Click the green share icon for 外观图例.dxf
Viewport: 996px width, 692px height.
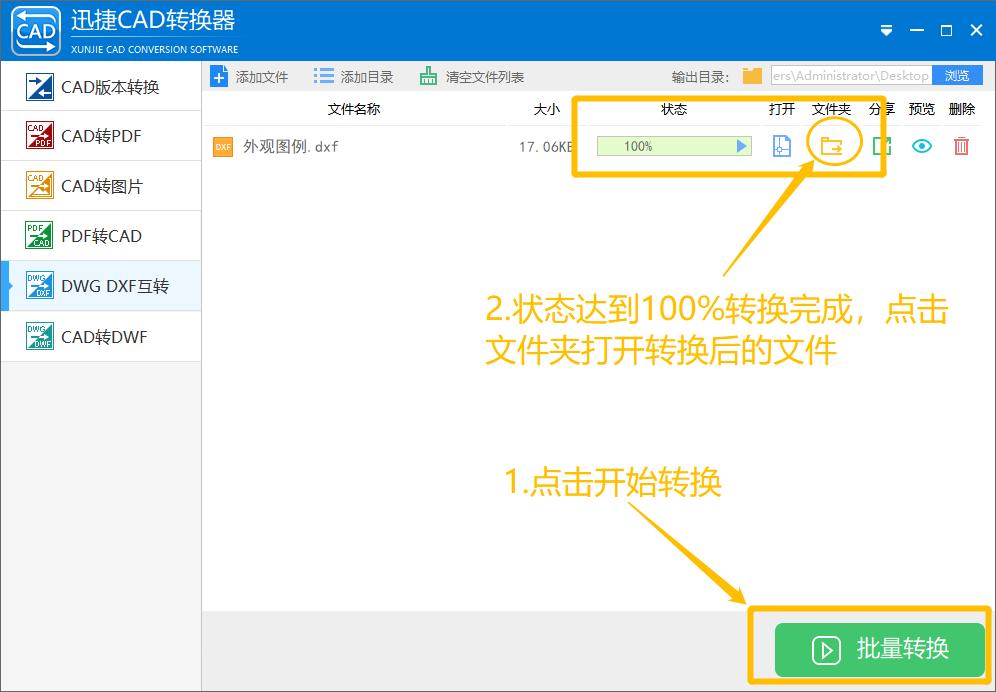coord(884,146)
